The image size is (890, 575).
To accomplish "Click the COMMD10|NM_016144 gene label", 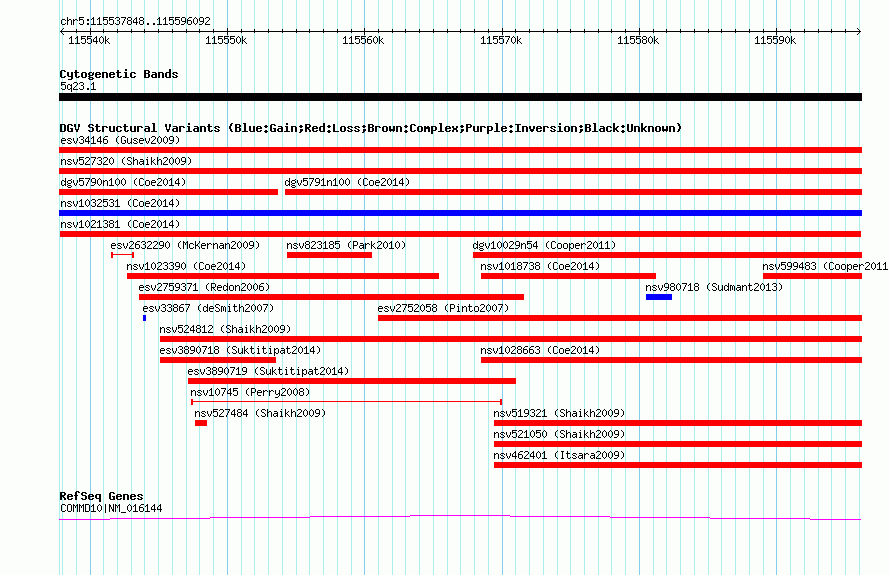I will coord(111,509).
